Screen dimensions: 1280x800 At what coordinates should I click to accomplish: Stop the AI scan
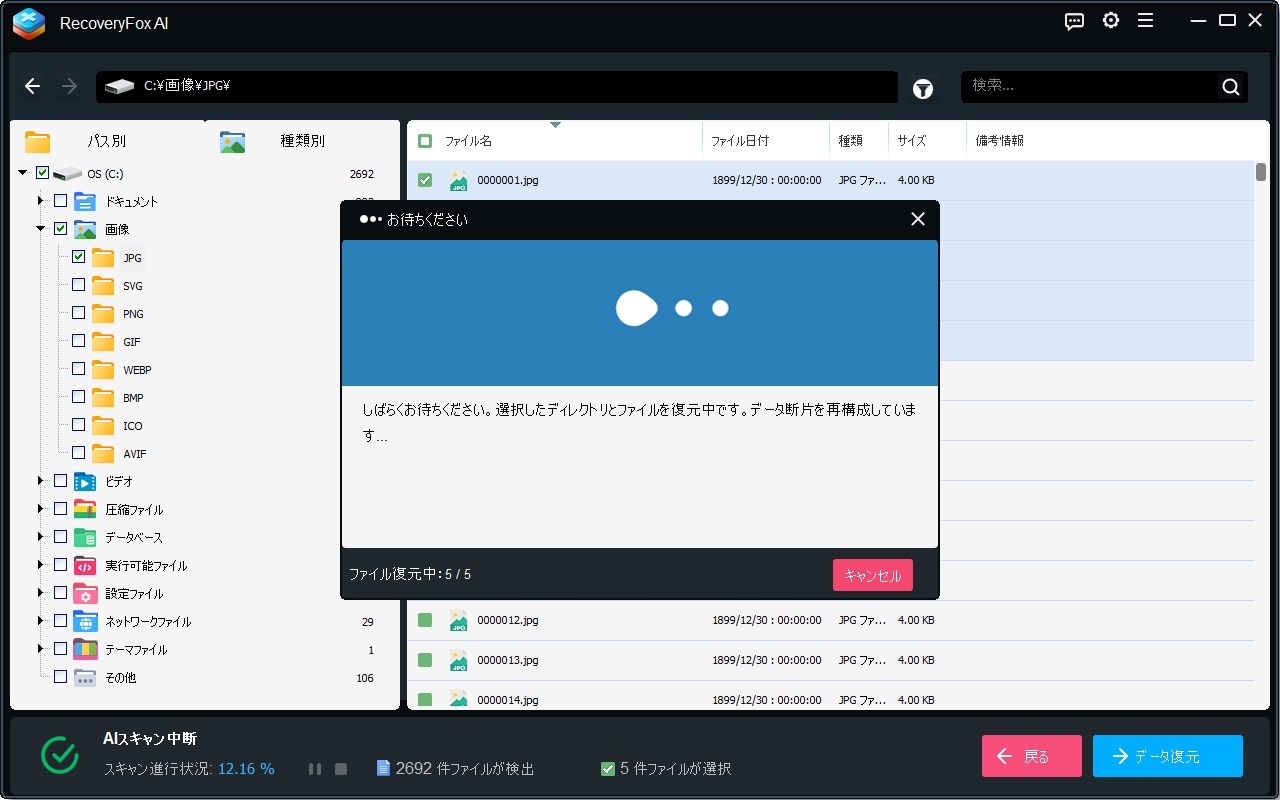[x=340, y=768]
